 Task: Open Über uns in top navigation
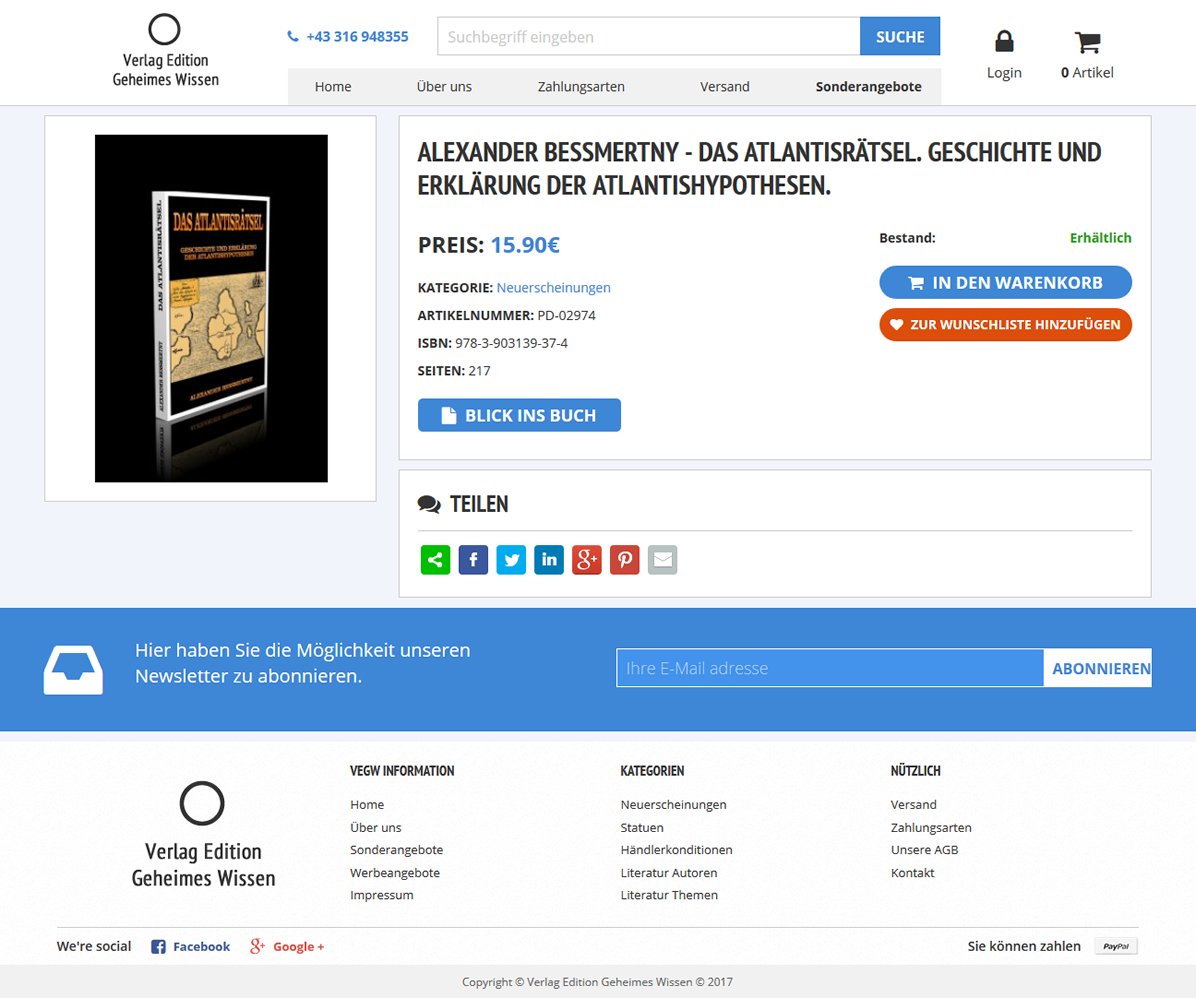444,87
